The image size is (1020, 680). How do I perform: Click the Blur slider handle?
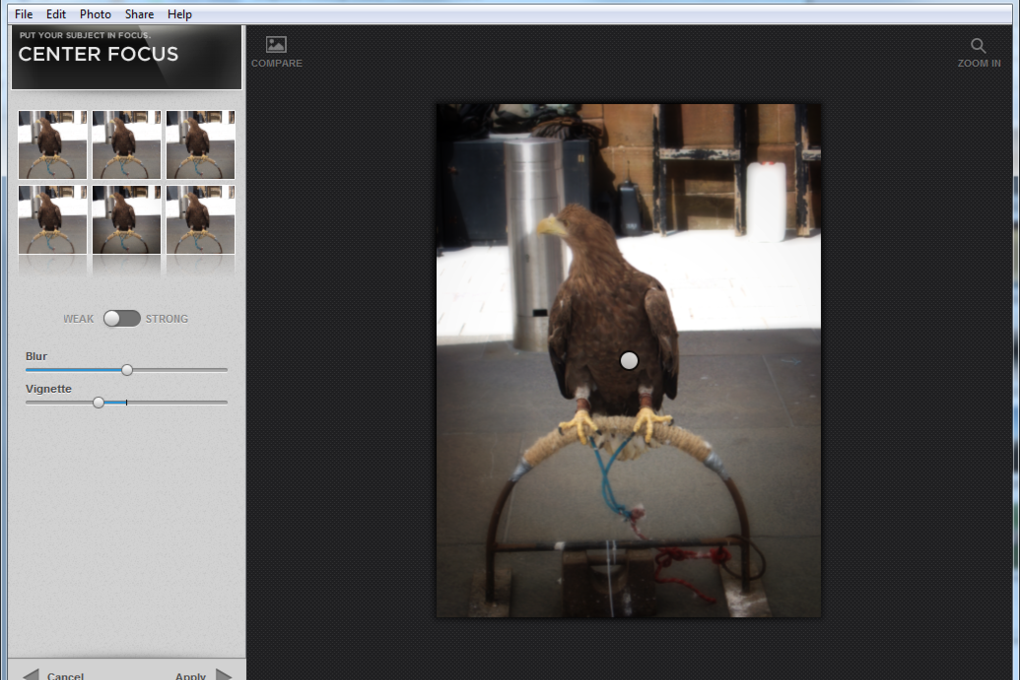tap(127, 370)
